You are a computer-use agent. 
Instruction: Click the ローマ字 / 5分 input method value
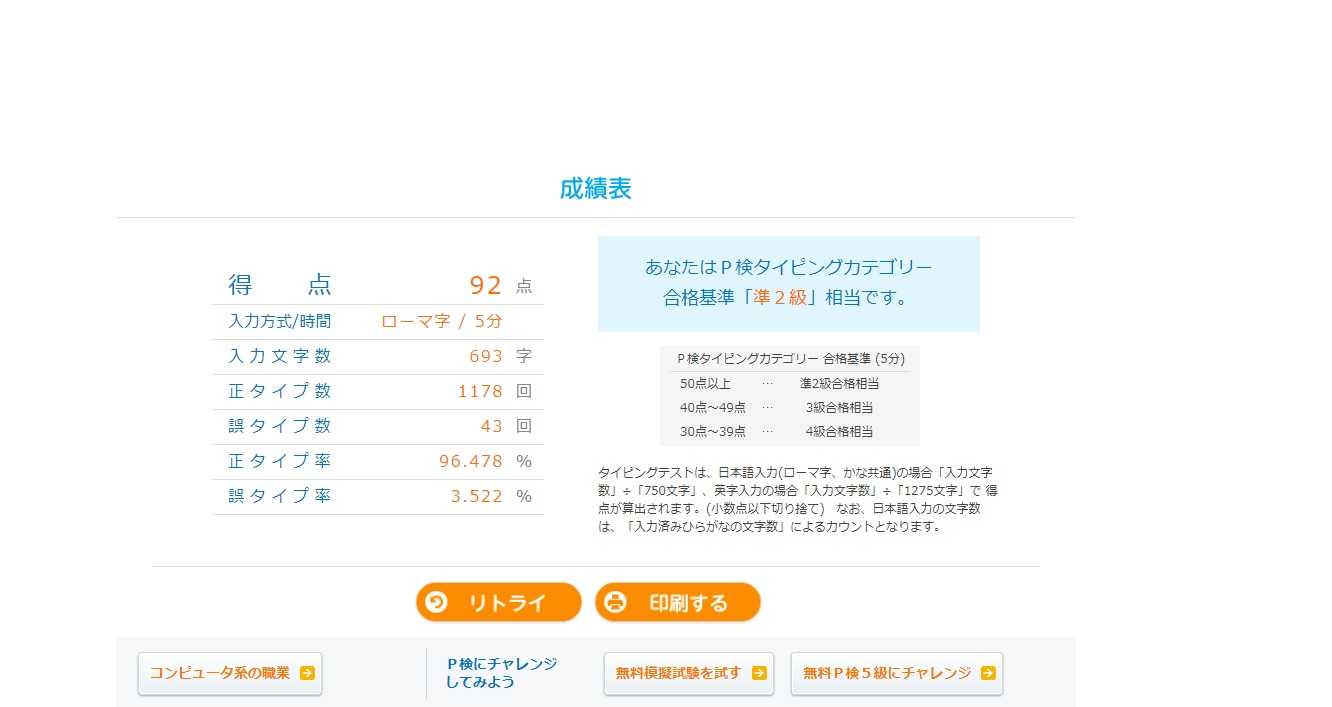442,321
